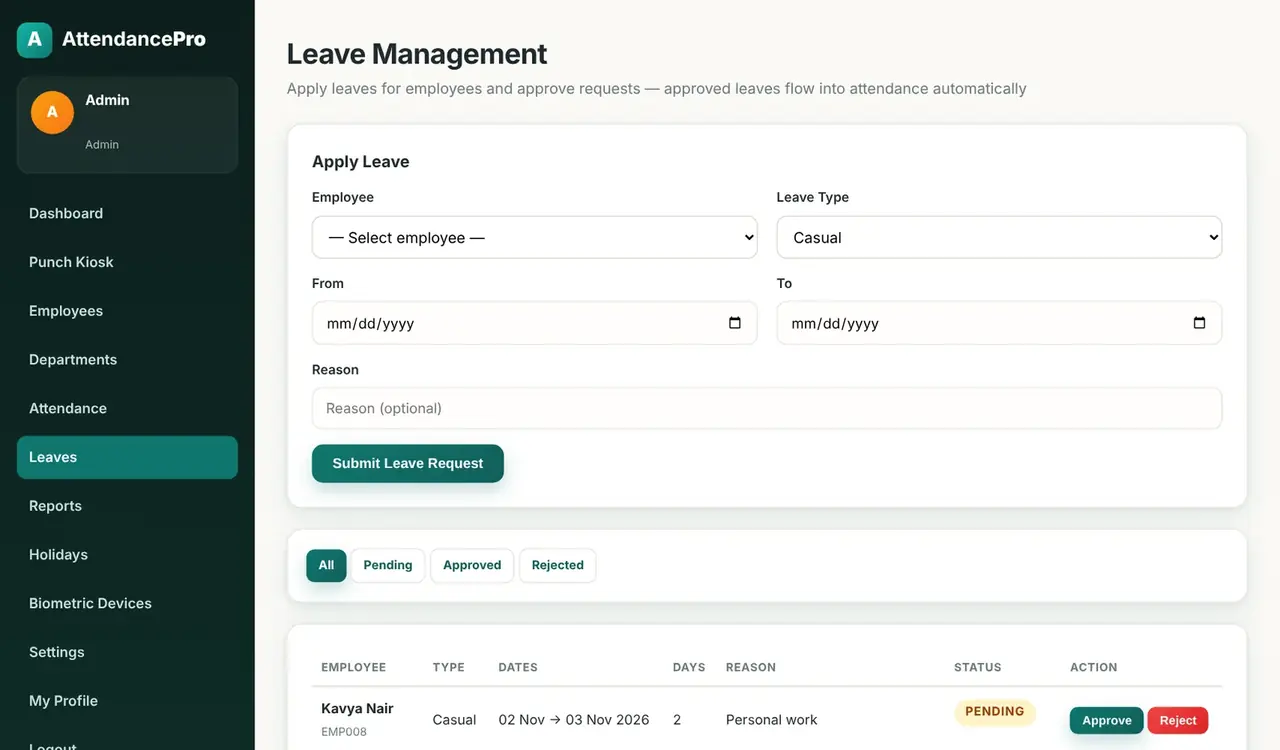
Task: Approve Kavya Nair's leave request
Action: [1107, 720]
